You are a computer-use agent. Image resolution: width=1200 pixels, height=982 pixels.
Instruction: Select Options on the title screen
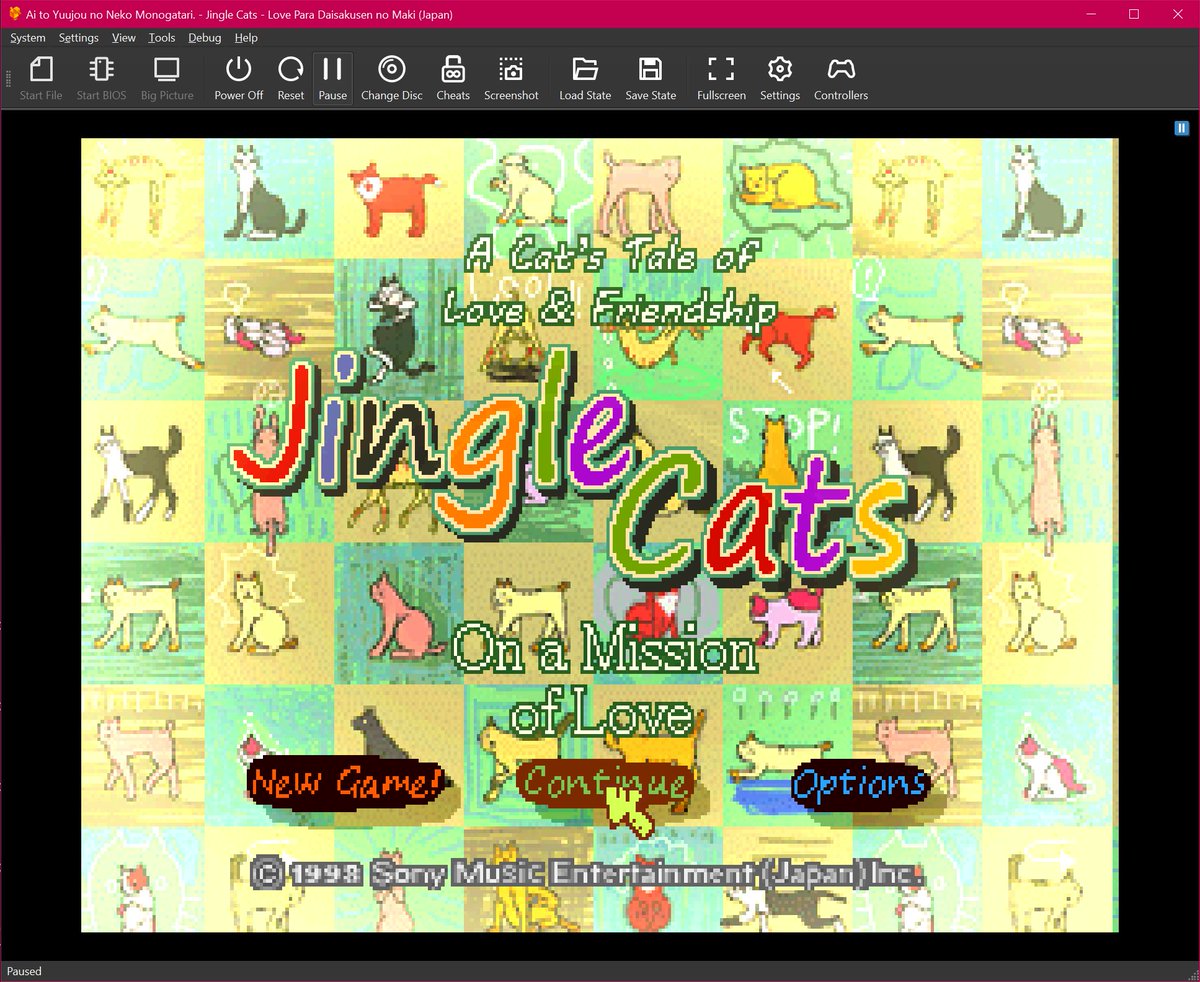pos(860,784)
